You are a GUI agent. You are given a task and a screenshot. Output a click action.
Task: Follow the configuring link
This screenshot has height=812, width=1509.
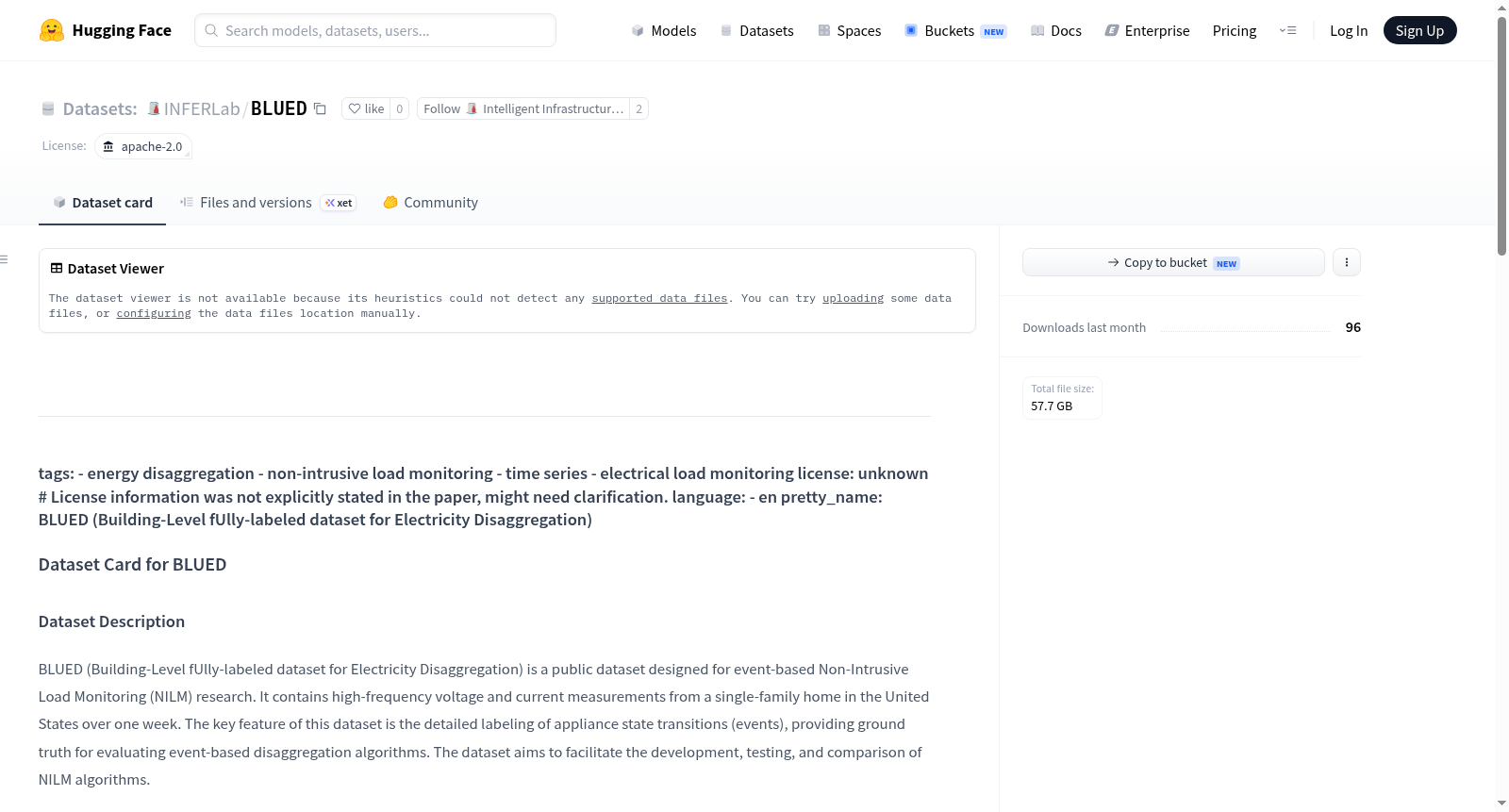[154, 313]
